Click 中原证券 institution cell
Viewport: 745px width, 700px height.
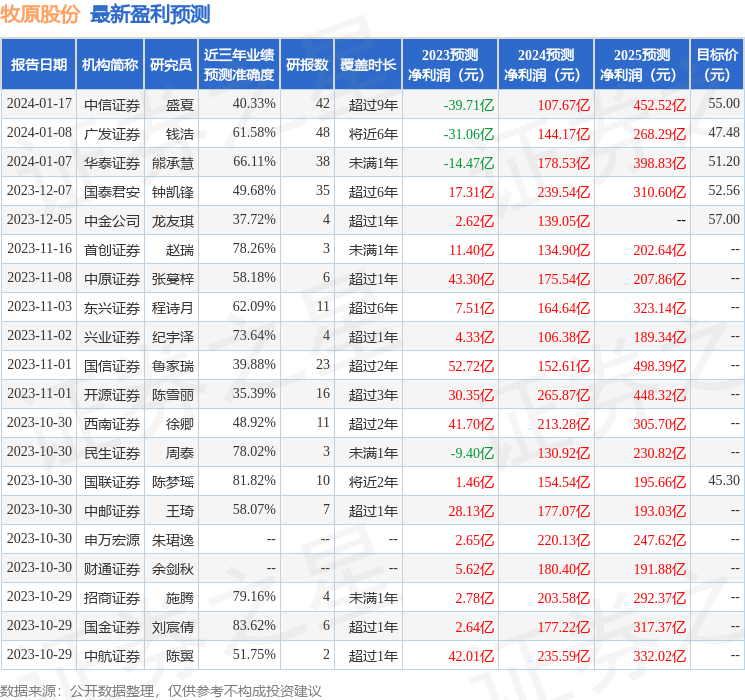(112, 279)
